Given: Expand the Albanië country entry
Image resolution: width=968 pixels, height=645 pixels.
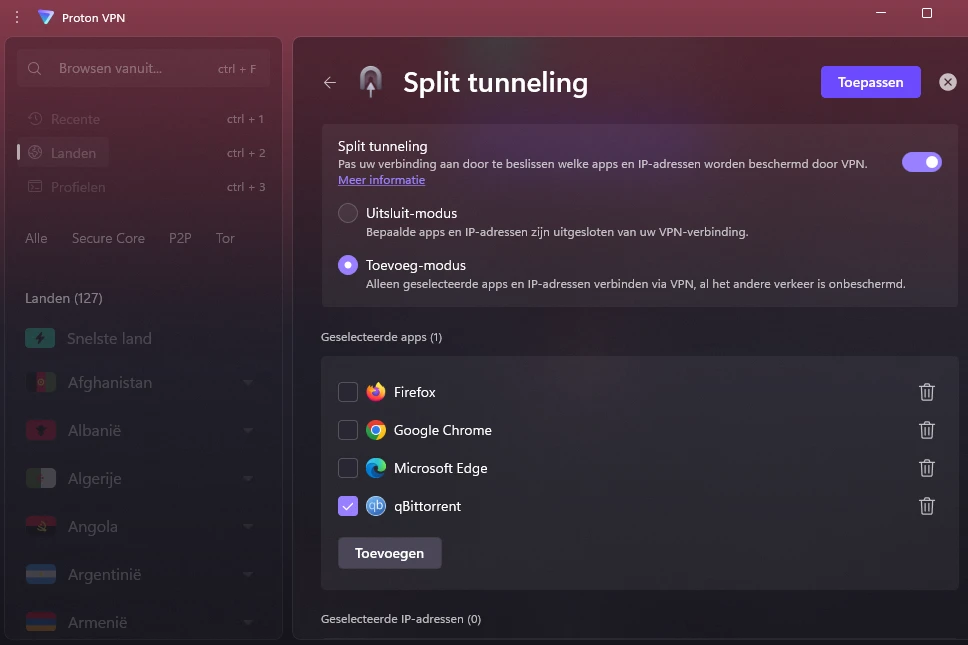Looking at the screenshot, I should 247,430.
